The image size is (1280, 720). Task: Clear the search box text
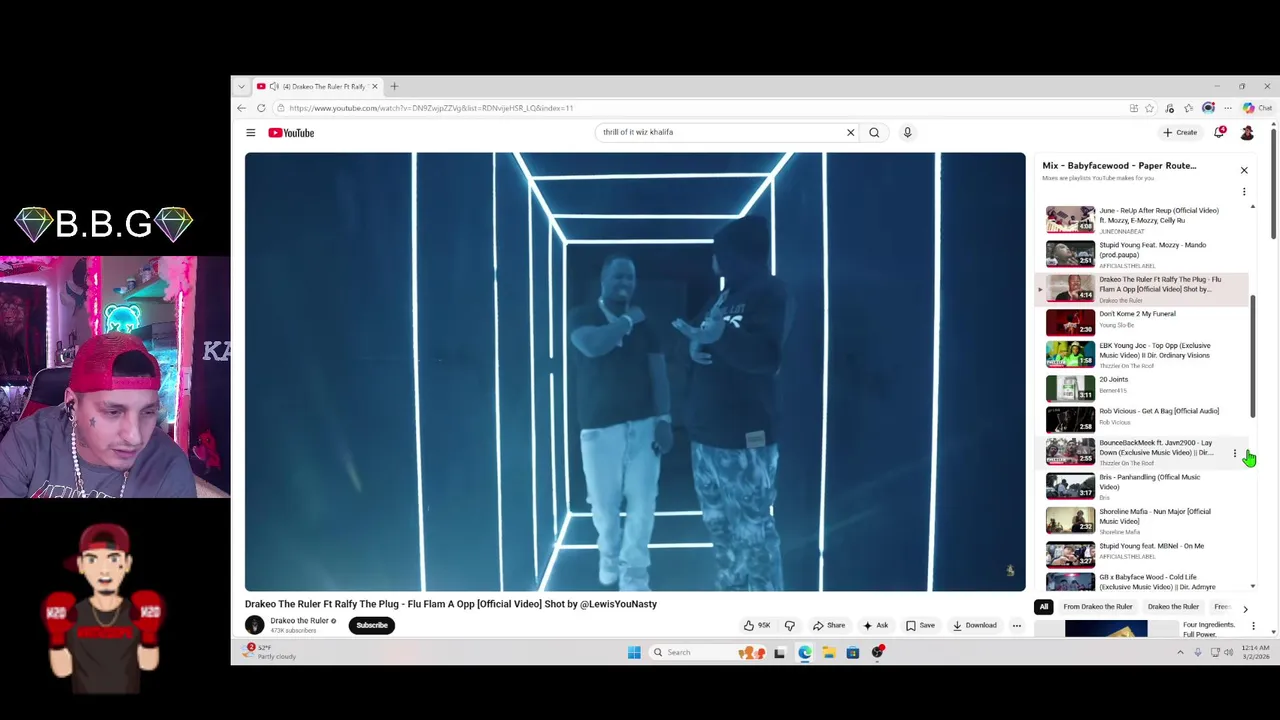point(851,132)
